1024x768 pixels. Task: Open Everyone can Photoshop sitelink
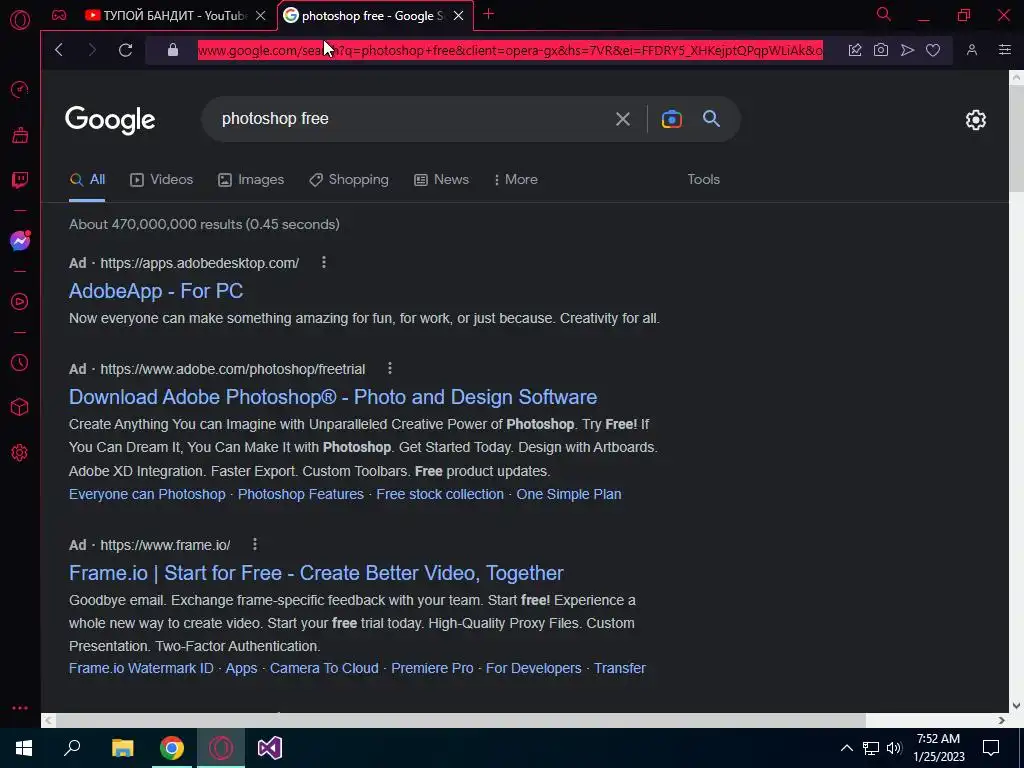click(147, 494)
